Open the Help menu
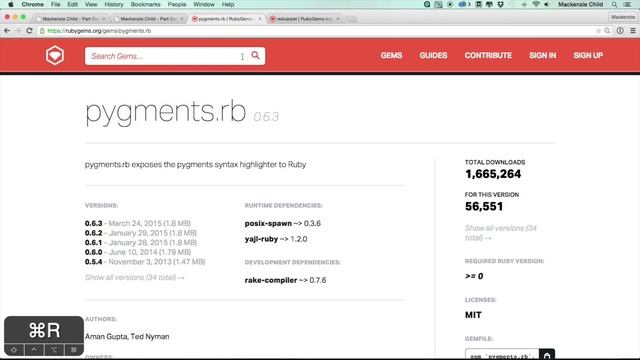The height and width of the screenshot is (360, 640). point(228,4)
